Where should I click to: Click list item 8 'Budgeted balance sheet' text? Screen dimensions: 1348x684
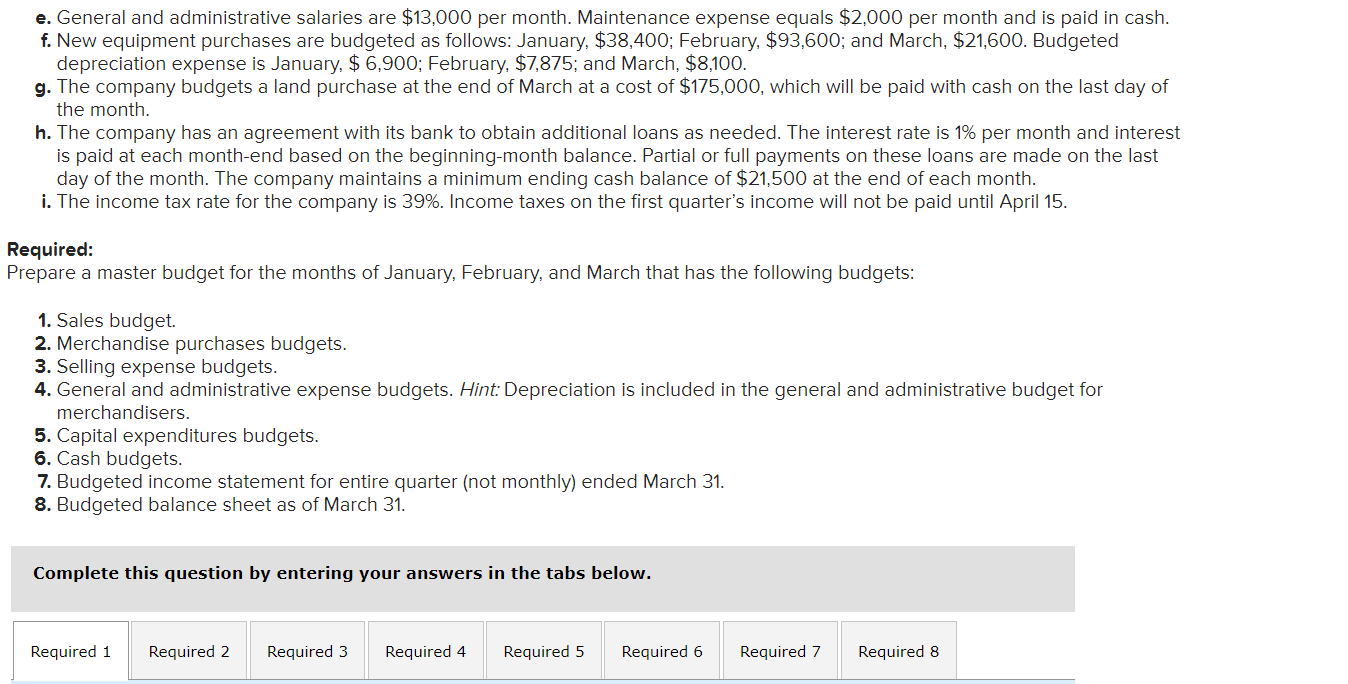[221, 505]
